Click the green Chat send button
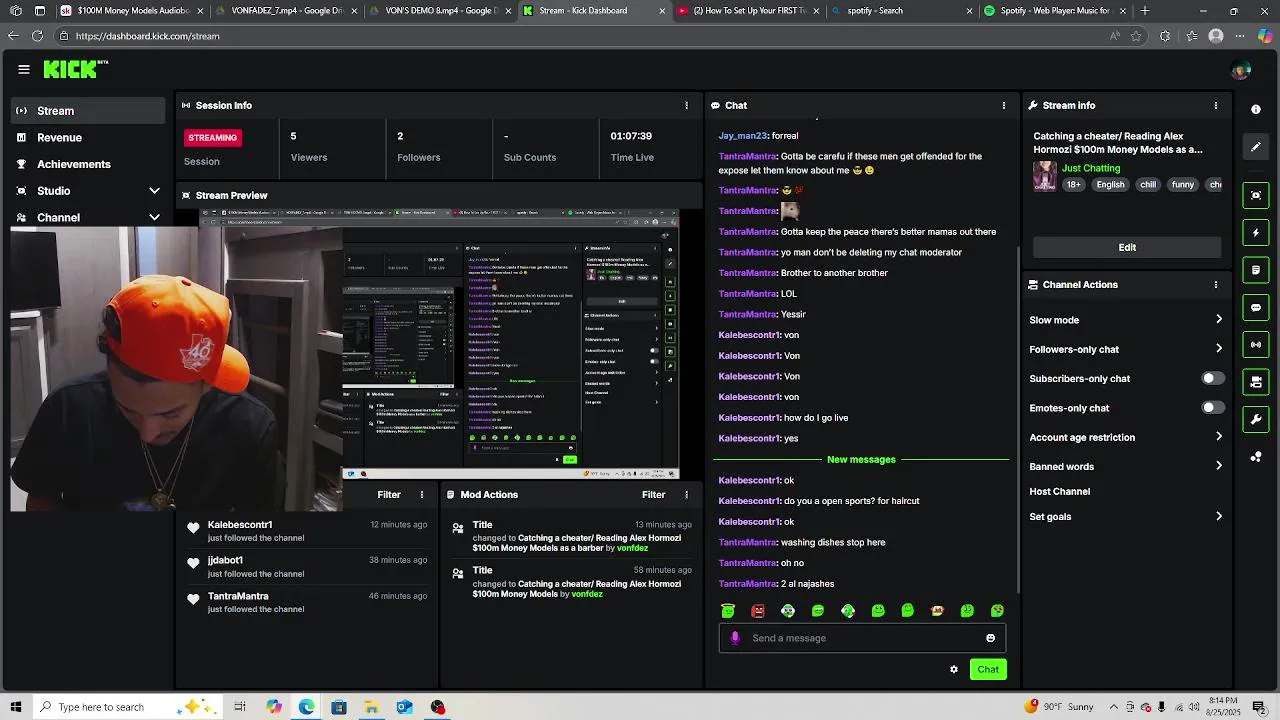Screen dimensions: 1280x720 (988, 669)
